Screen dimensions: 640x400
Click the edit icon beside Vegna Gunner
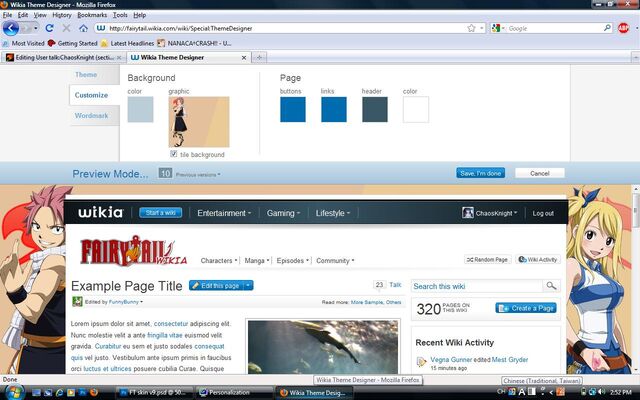pyautogui.click(x=421, y=362)
